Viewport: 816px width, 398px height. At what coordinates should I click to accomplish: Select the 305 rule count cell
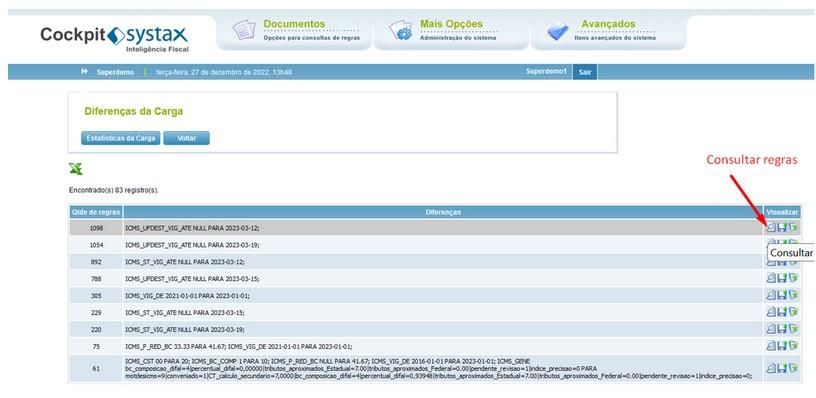click(96, 296)
